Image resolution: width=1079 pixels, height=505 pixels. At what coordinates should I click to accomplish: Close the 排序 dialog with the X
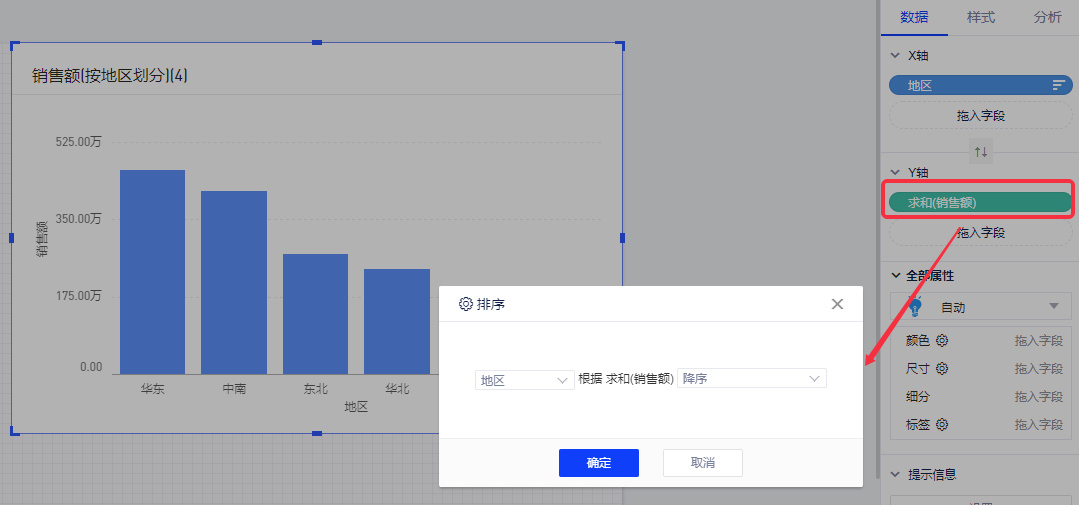pos(838,304)
